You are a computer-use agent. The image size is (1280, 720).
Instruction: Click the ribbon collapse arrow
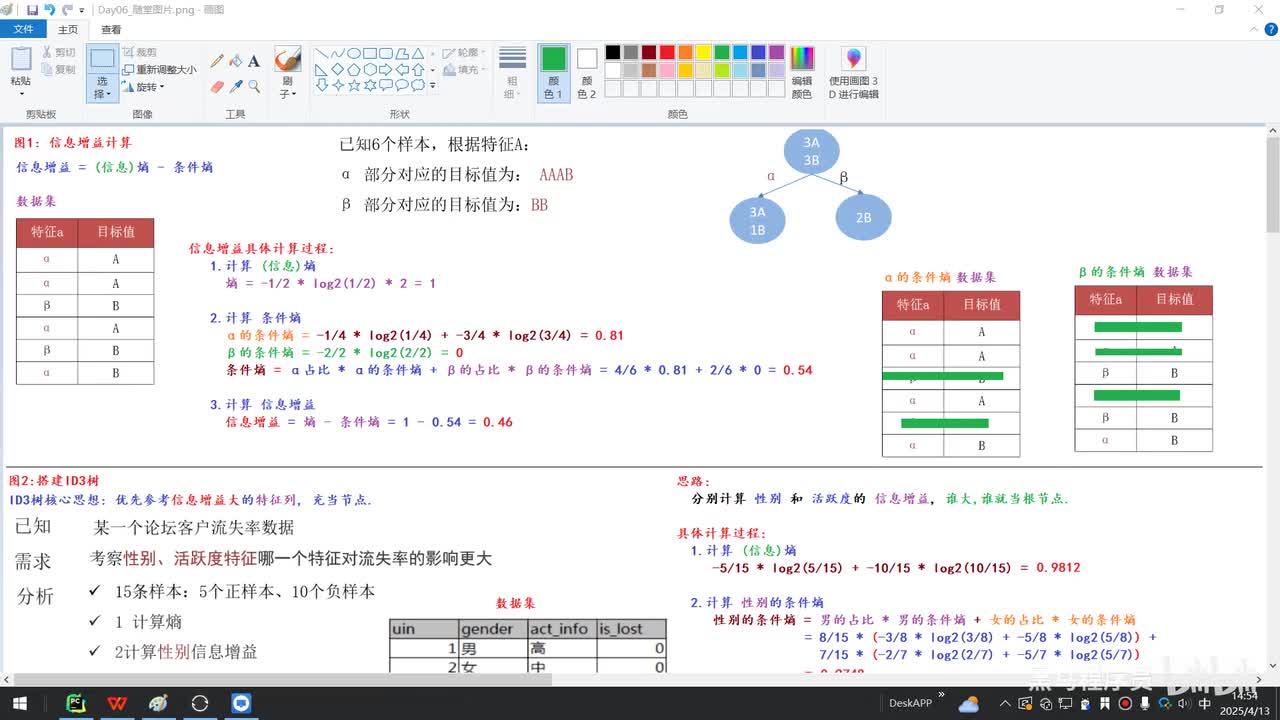pyautogui.click(x=1252, y=30)
